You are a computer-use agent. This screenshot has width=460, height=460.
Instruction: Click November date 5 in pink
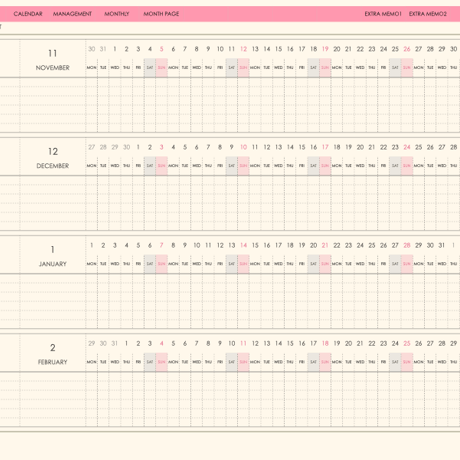pos(162,49)
